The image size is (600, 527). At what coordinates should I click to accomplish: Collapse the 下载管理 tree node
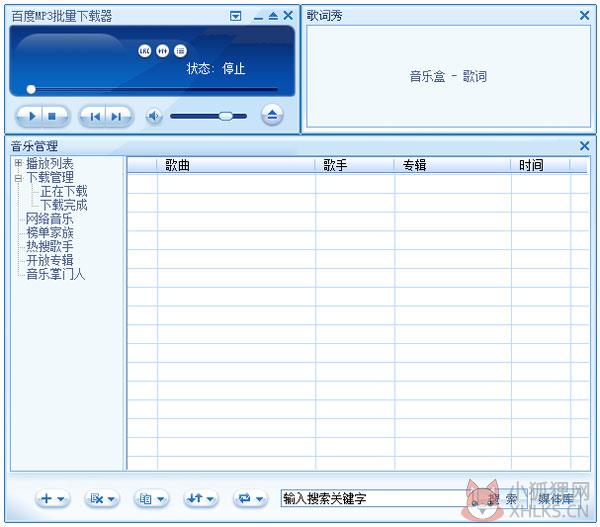tap(18, 178)
